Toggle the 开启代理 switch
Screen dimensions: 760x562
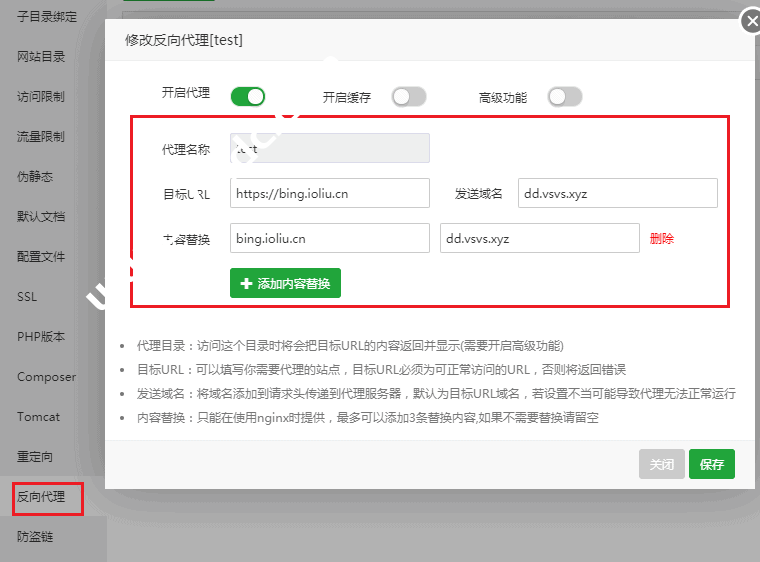tap(247, 96)
